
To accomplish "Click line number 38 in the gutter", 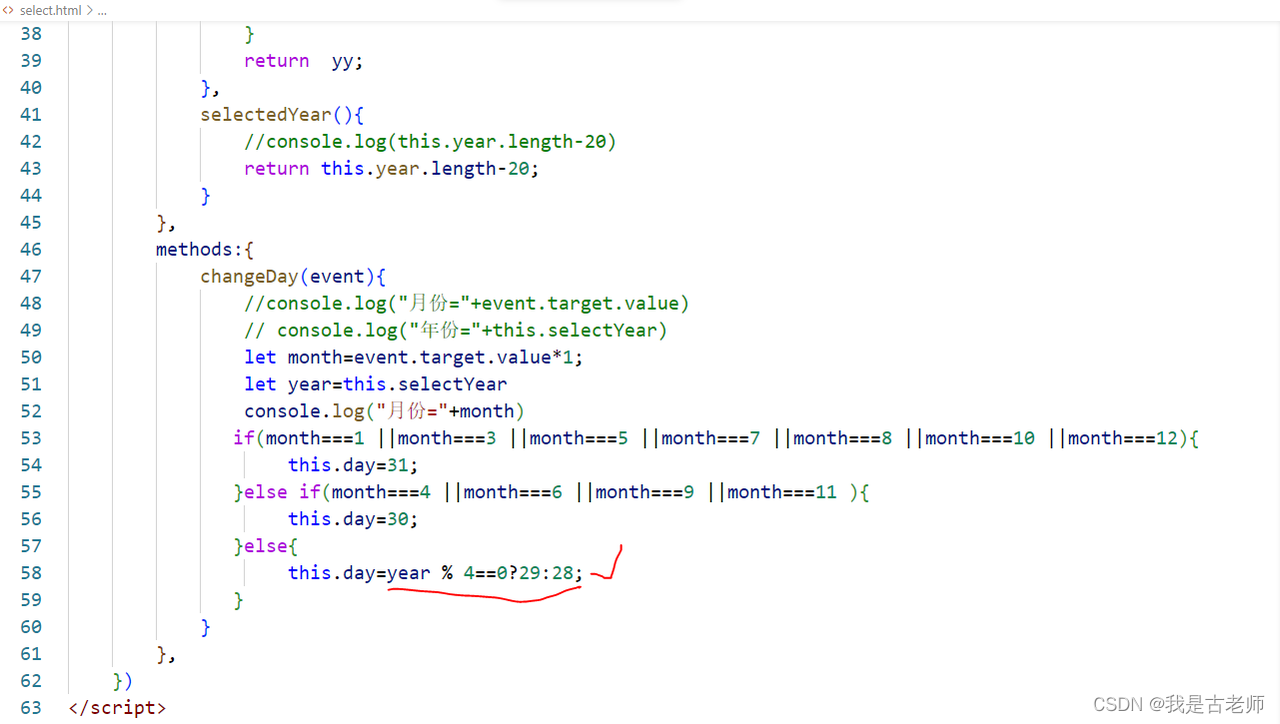I will (x=31, y=34).
